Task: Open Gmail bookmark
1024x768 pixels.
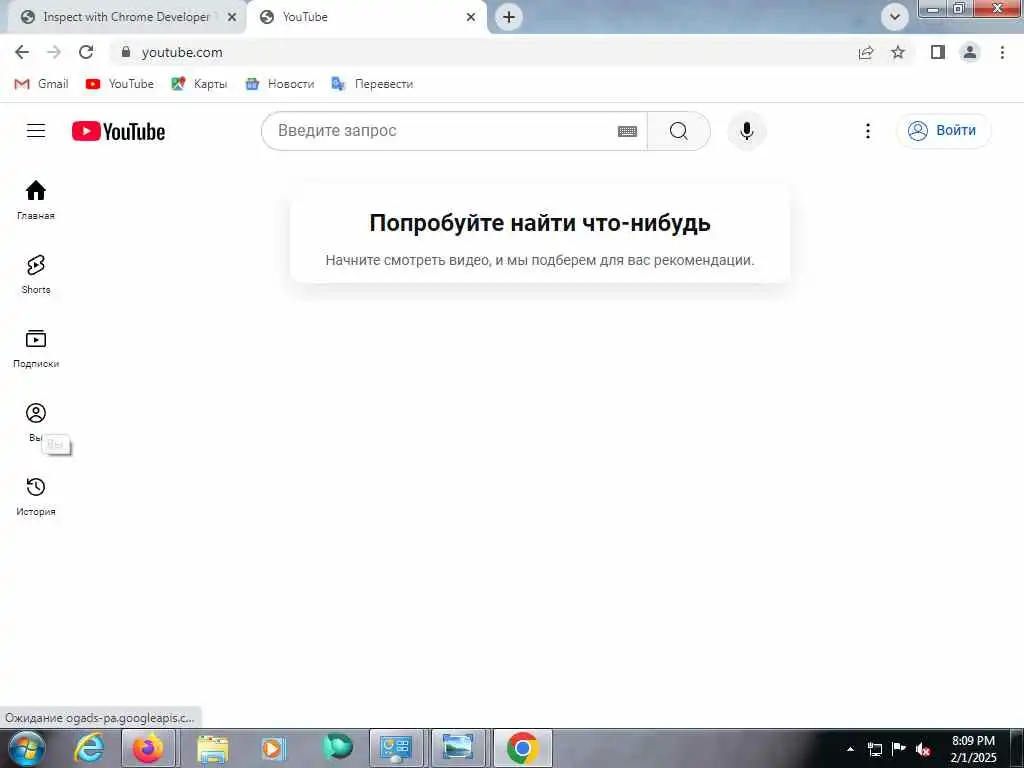Action: point(42,84)
